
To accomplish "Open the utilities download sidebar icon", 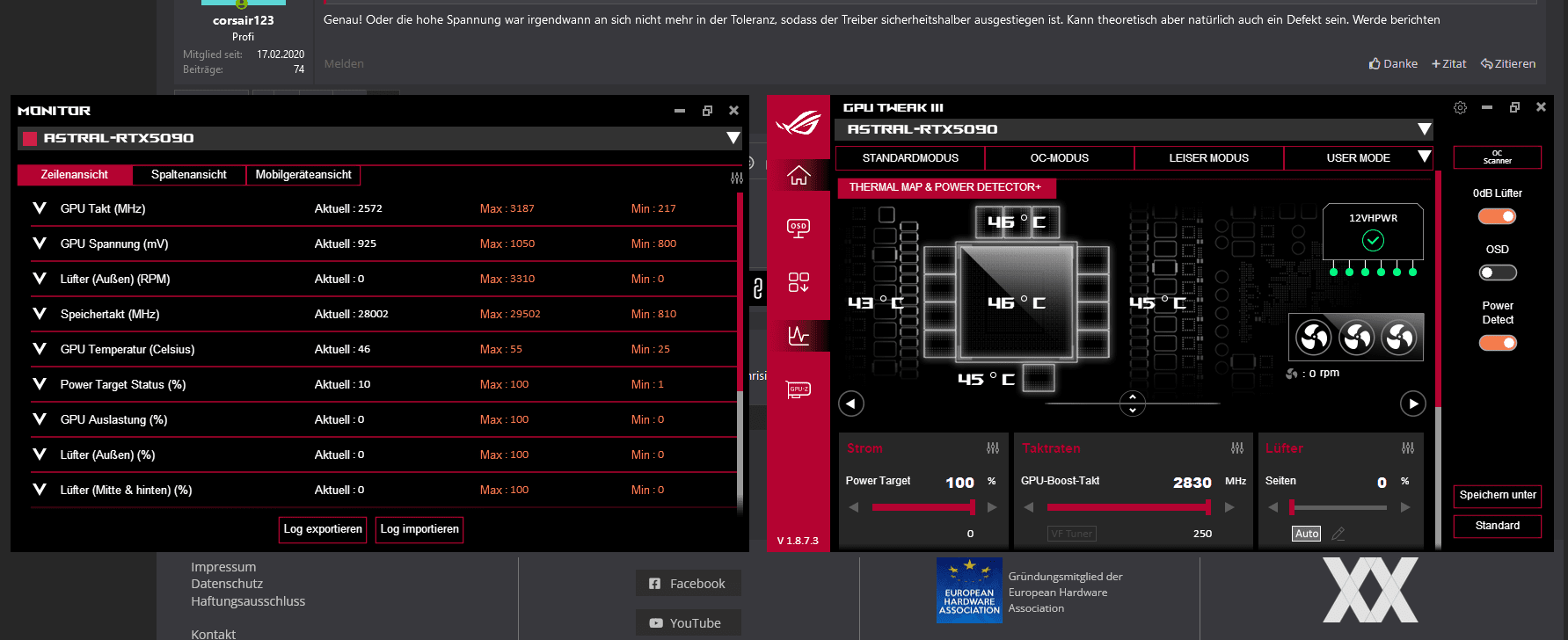I will pos(799,282).
